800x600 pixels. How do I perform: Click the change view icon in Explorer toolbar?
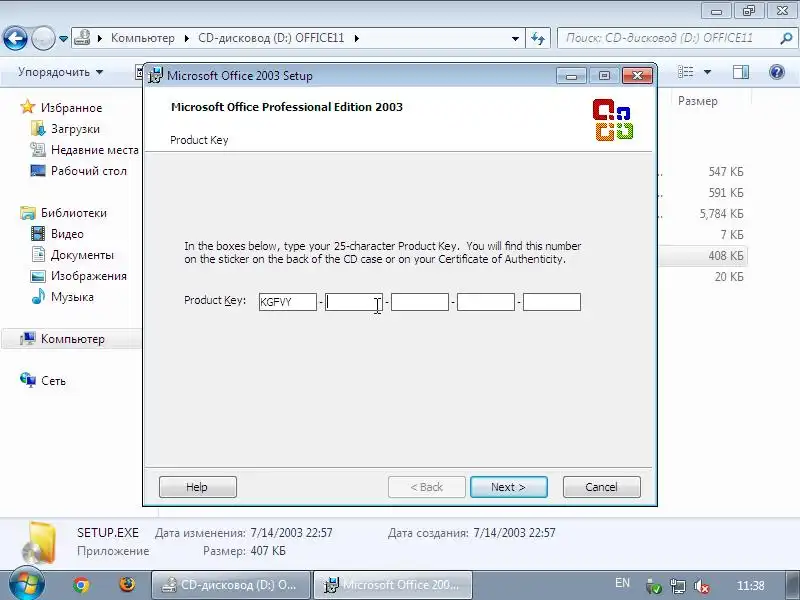click(x=685, y=72)
